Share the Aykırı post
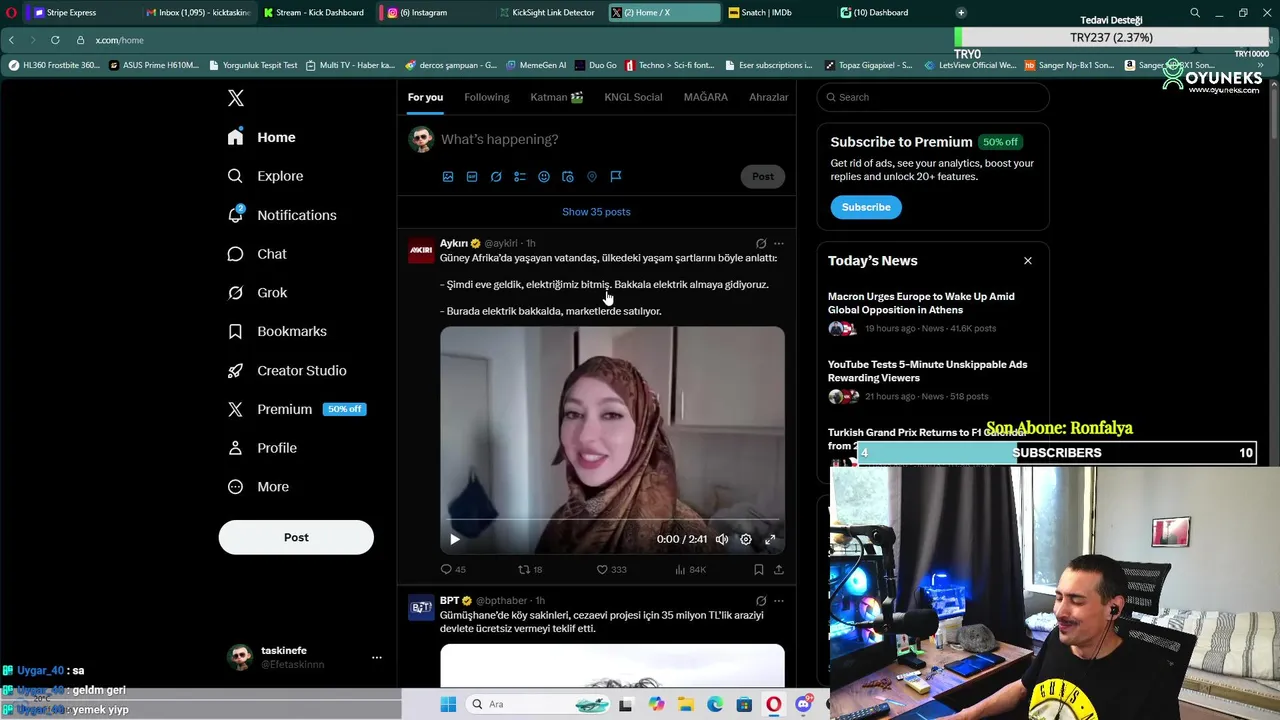The image size is (1280, 720). [779, 569]
